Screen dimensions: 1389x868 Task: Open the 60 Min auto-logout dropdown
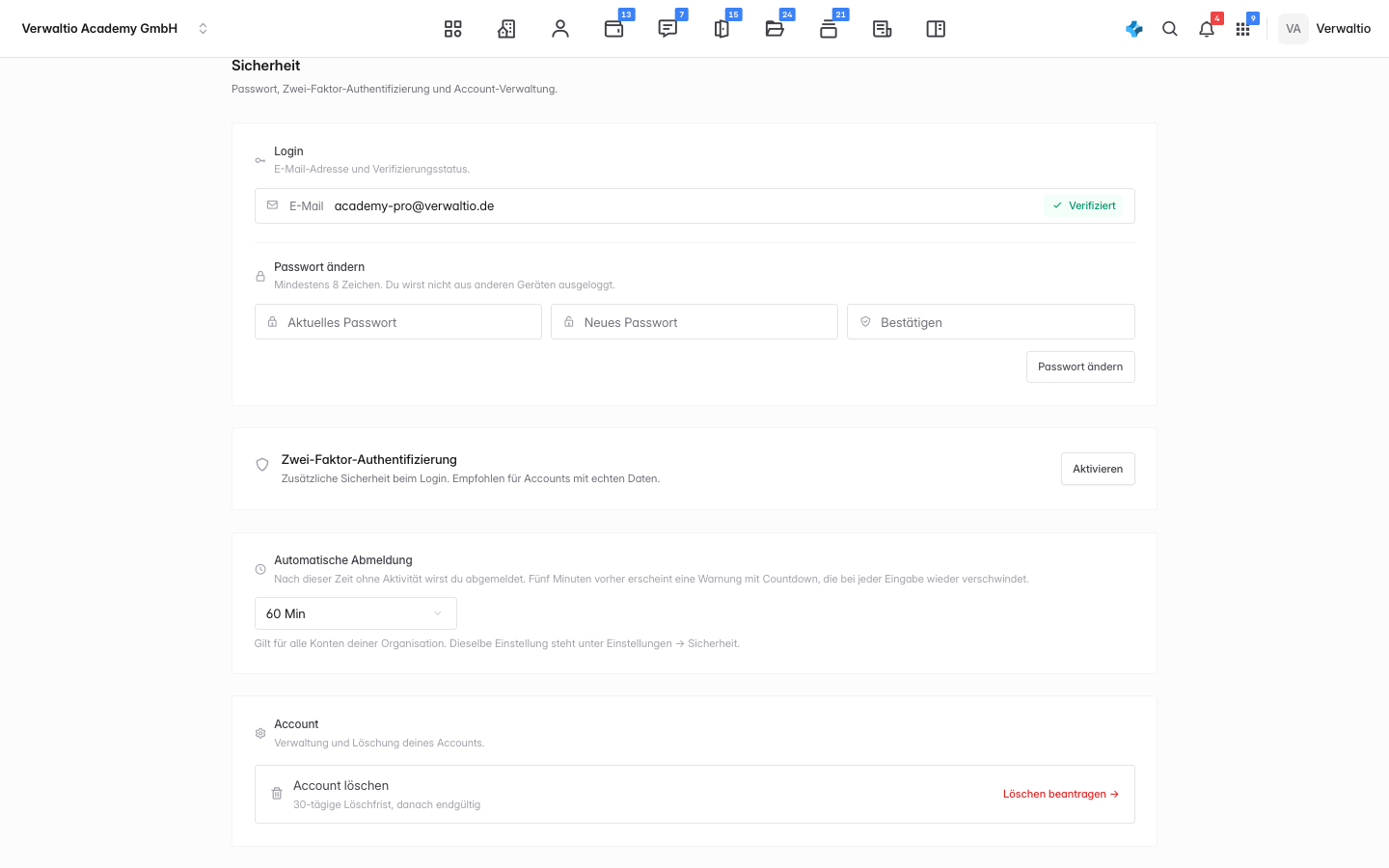click(356, 613)
